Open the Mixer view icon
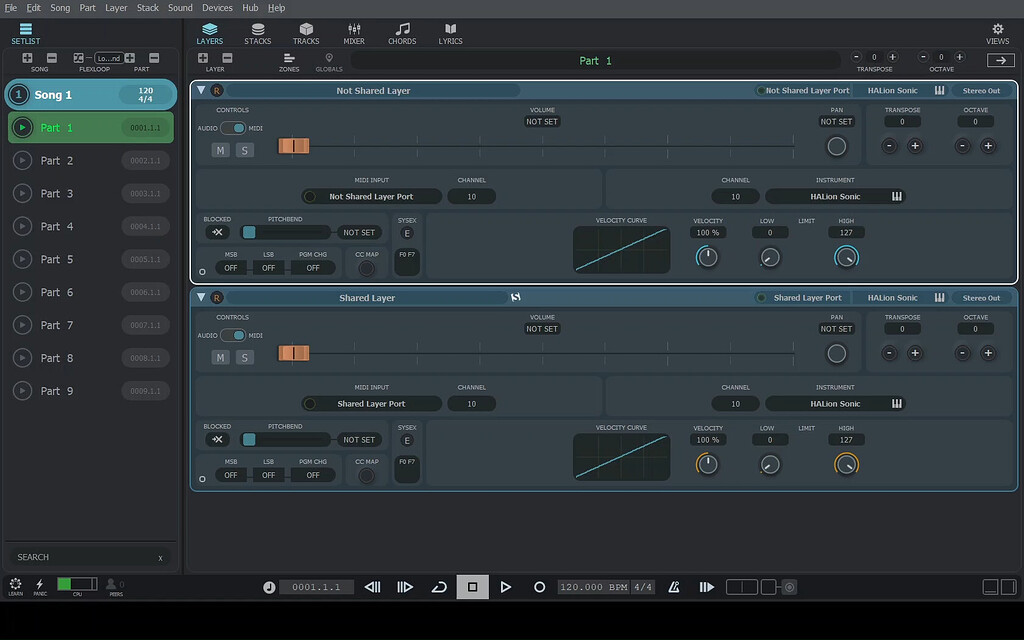This screenshot has width=1024, height=640. [354, 30]
